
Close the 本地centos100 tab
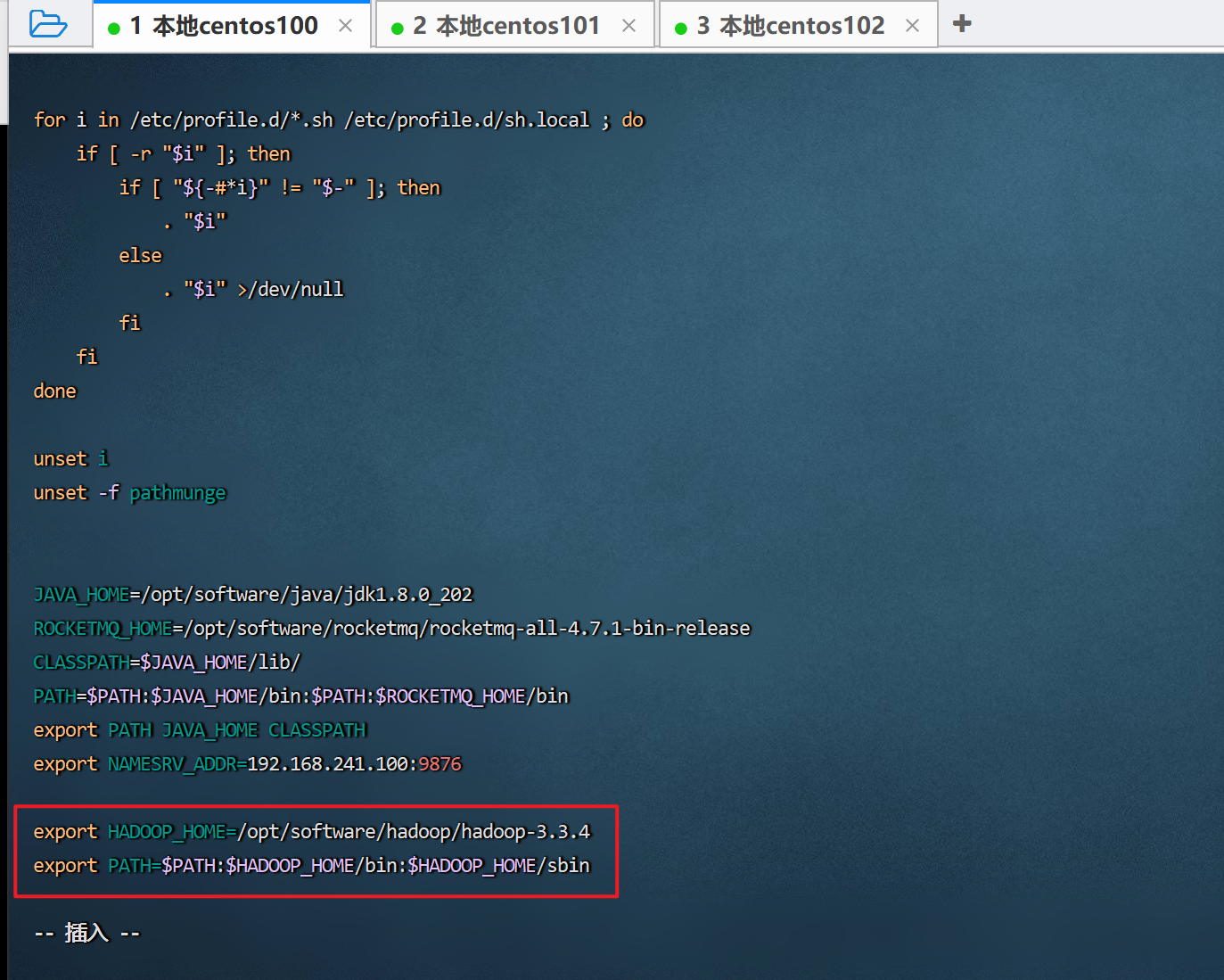click(346, 26)
